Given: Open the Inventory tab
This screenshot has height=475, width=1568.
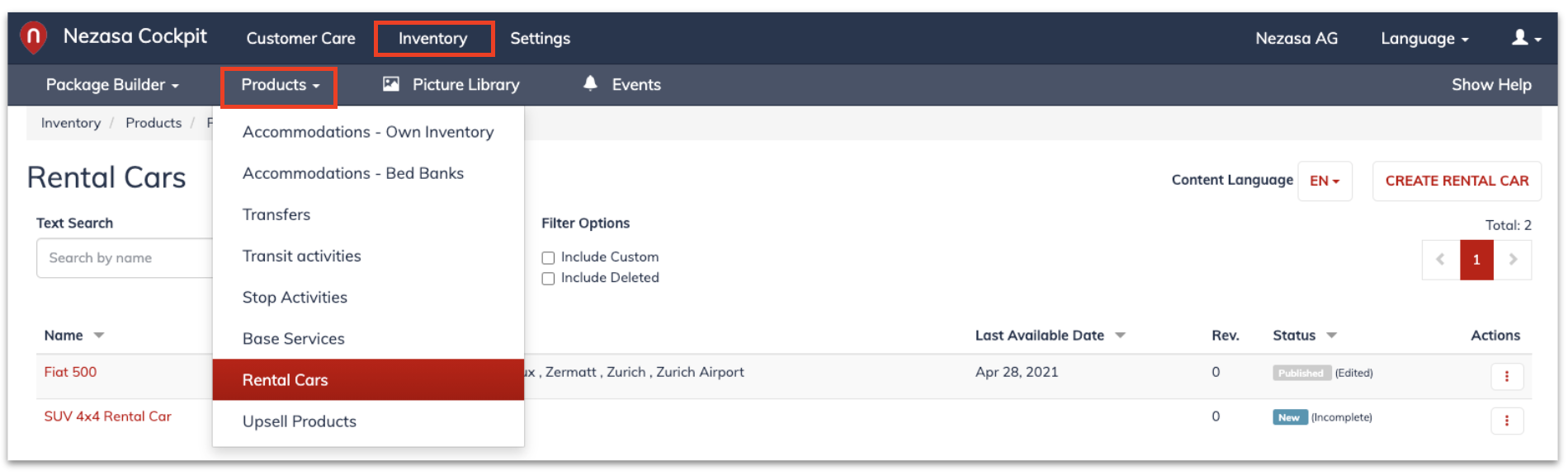Looking at the screenshot, I should [x=433, y=39].
